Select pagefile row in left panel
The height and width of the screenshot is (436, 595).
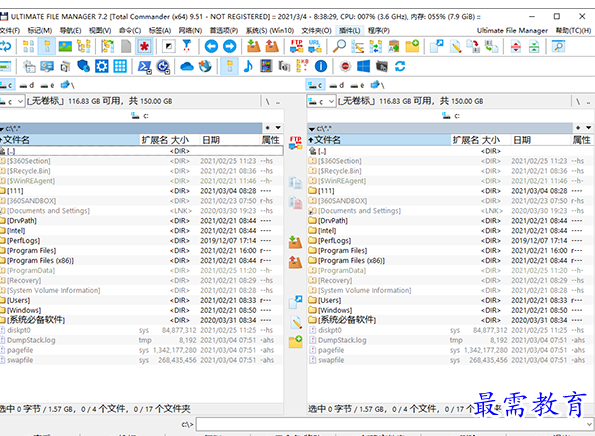[141, 350]
